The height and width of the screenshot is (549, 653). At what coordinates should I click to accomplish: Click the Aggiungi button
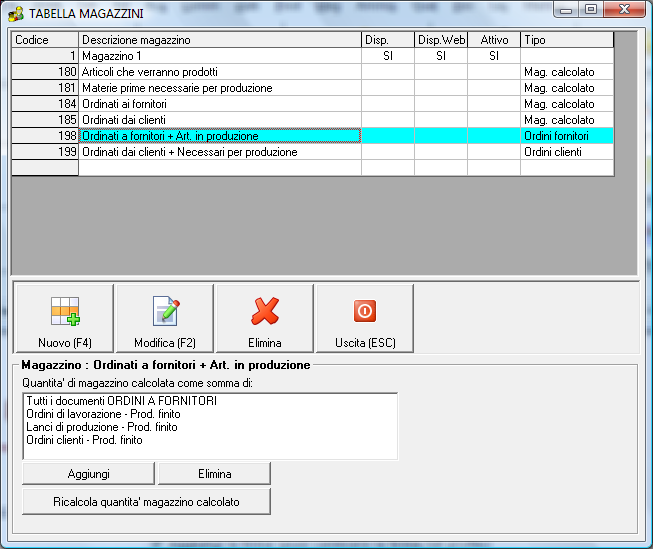(88, 474)
